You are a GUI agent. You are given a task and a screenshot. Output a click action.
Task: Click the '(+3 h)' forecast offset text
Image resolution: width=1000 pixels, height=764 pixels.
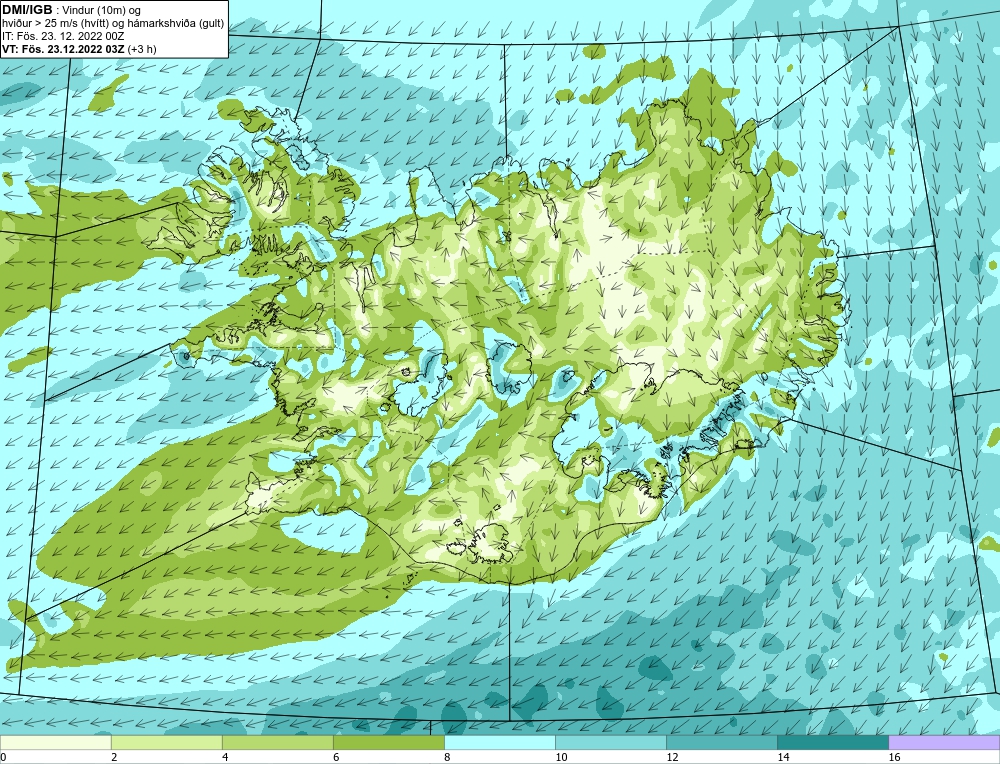pyautogui.click(x=142, y=48)
